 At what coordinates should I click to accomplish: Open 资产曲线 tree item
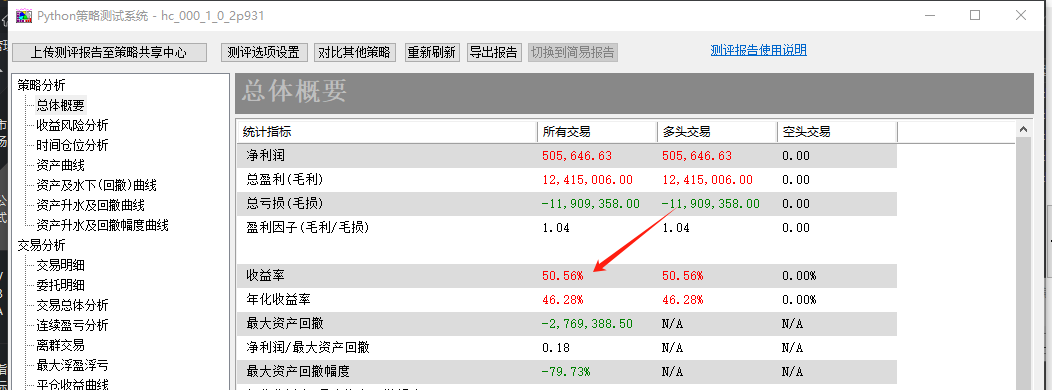60,165
